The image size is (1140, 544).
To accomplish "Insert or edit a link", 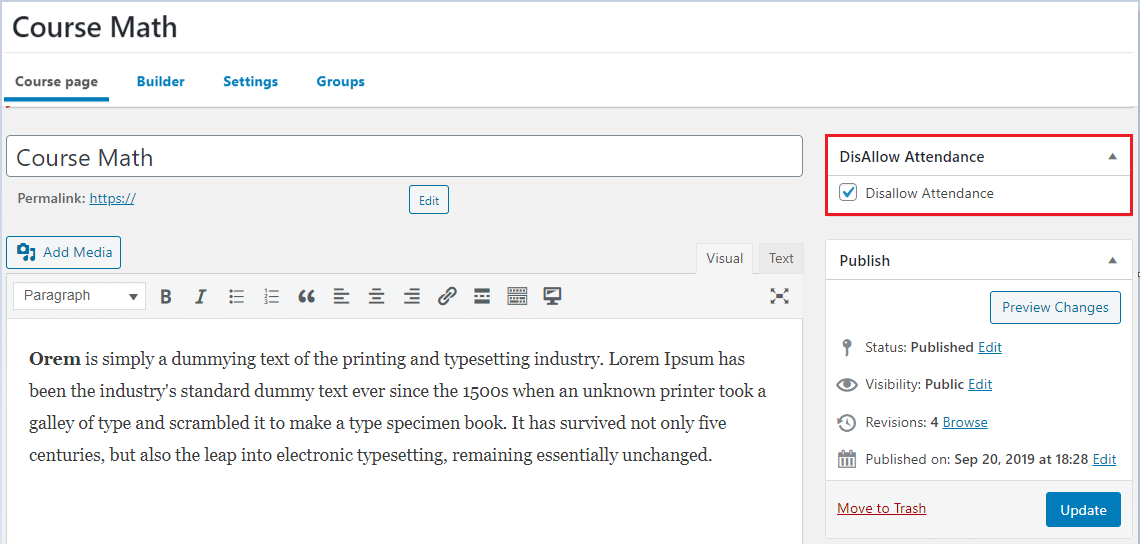I will pos(447,296).
